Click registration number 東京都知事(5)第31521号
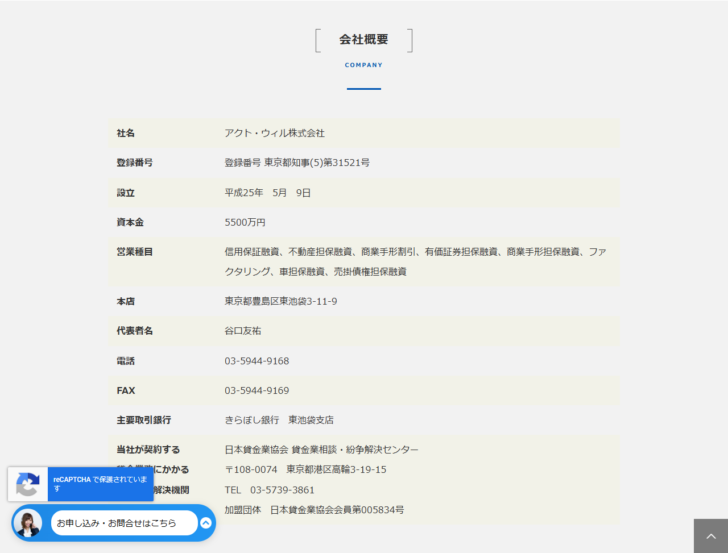This screenshot has width=728, height=553. click(317, 163)
